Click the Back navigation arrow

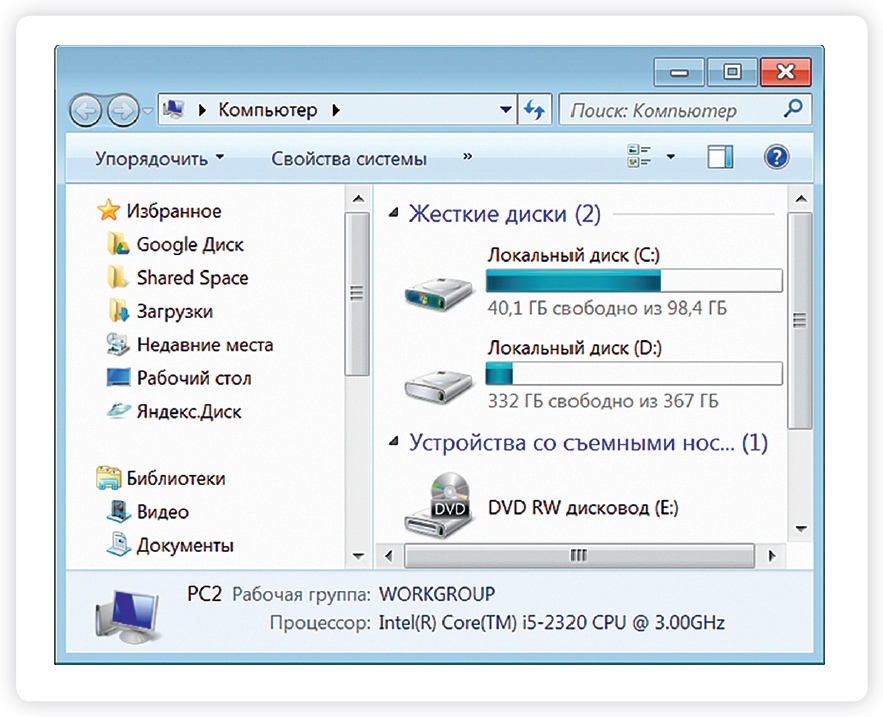coord(86,110)
